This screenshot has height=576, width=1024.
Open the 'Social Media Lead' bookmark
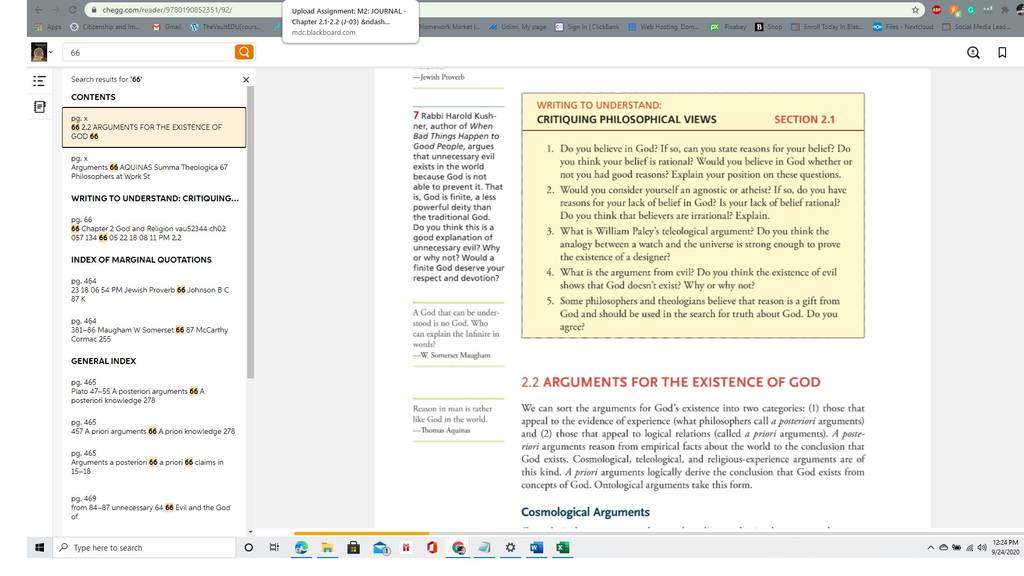pos(978,27)
